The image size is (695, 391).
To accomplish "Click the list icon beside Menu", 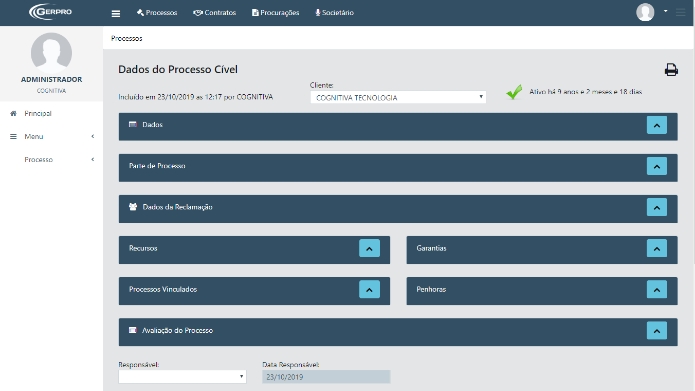I will [13, 137].
